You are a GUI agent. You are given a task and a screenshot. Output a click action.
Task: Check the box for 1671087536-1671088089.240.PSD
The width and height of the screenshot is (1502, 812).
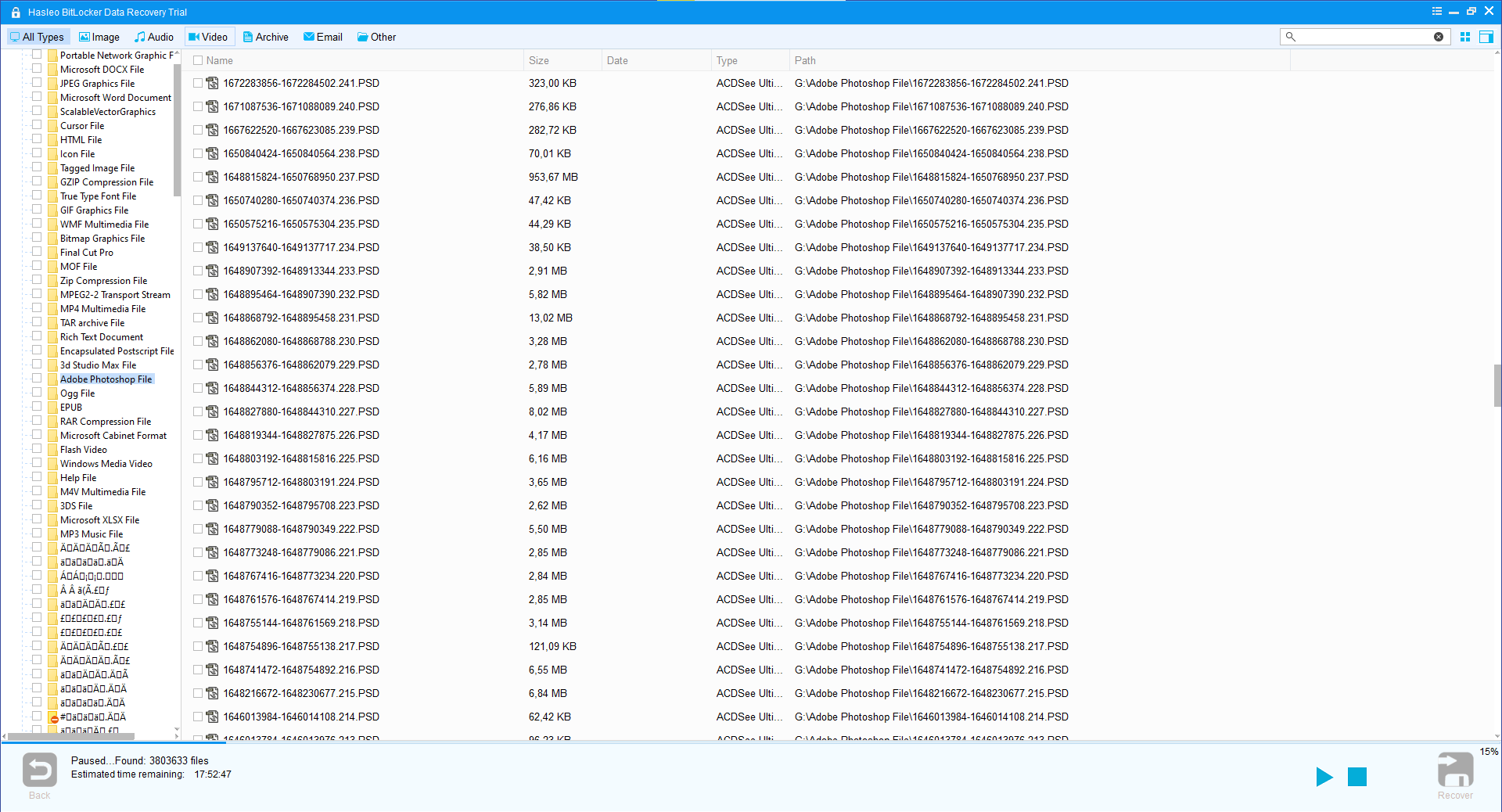tap(198, 106)
